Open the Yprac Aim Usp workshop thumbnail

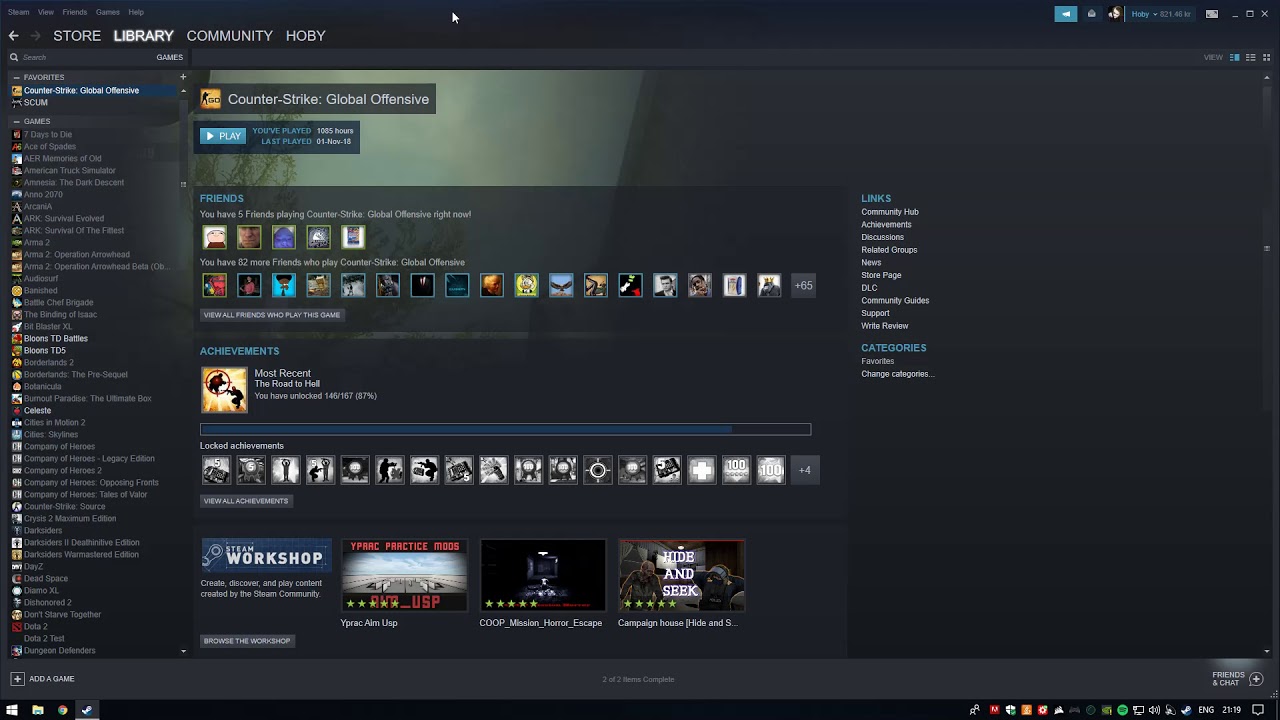(404, 575)
